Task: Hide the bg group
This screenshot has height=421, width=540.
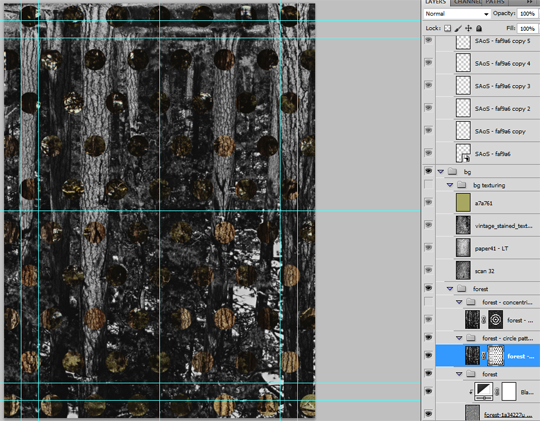Action: tap(428, 171)
